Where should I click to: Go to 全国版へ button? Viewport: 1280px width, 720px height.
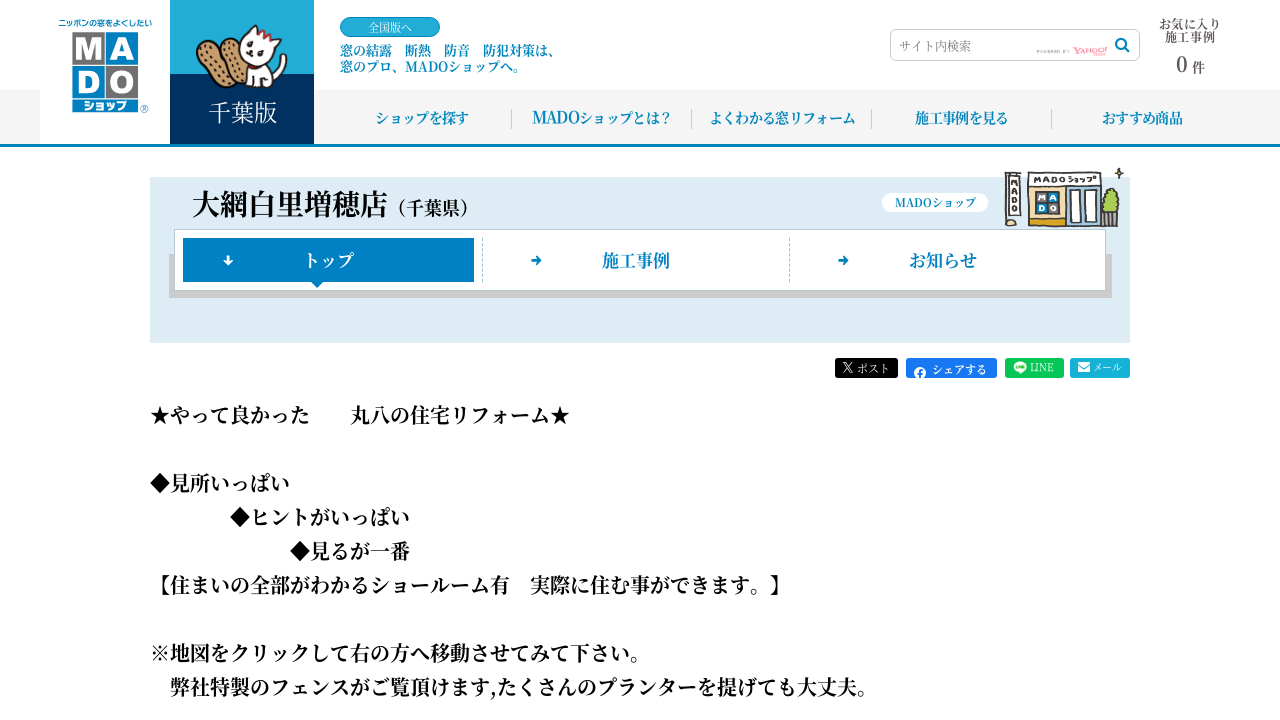390,27
